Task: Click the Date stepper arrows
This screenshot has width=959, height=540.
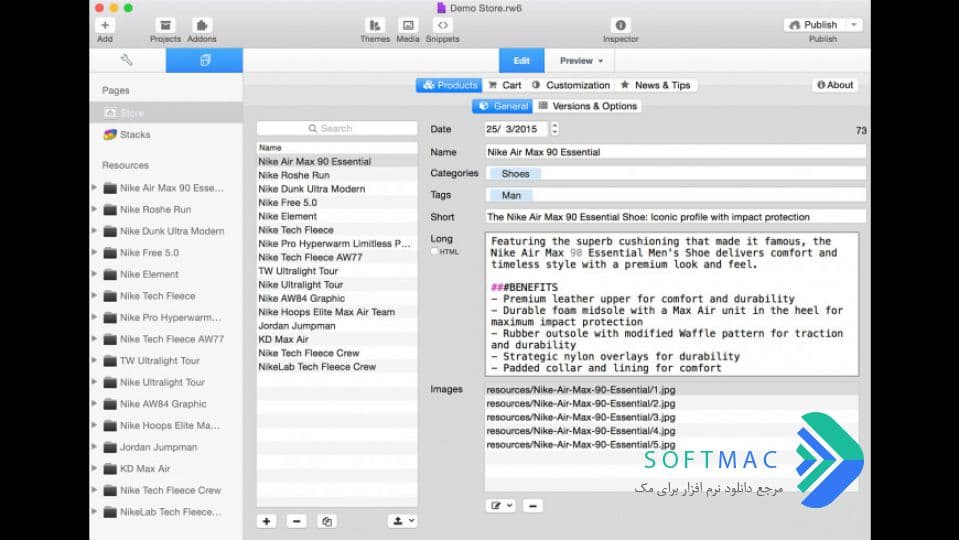Action: [555, 128]
